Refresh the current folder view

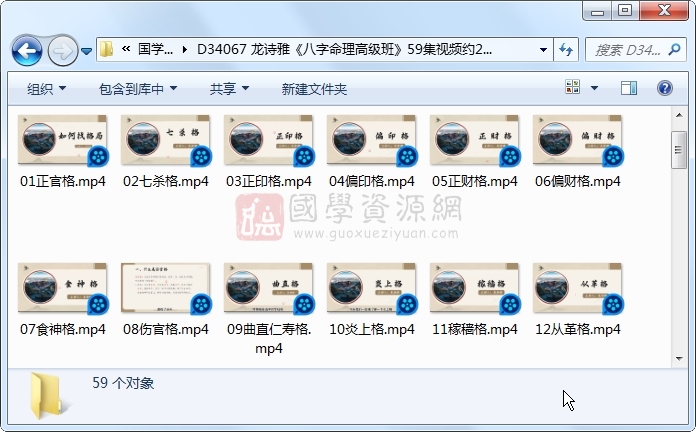click(566, 49)
